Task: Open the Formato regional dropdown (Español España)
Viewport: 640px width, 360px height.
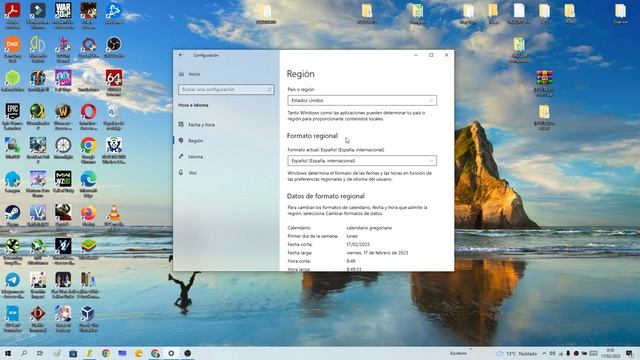Action: coord(362,161)
